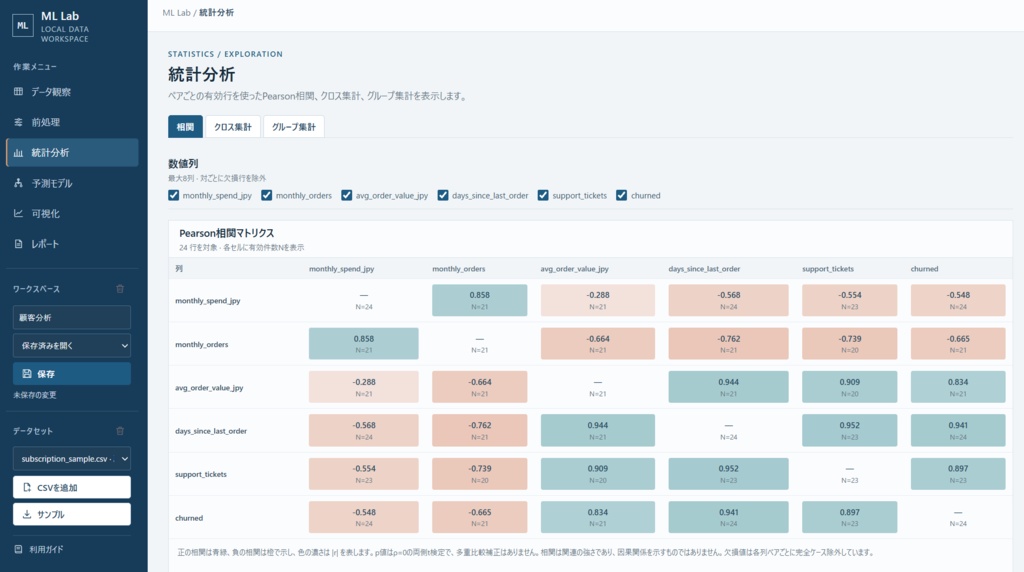Click the 前処理 sliders icon
Viewport: 1024px width, 572px height.
18,122
